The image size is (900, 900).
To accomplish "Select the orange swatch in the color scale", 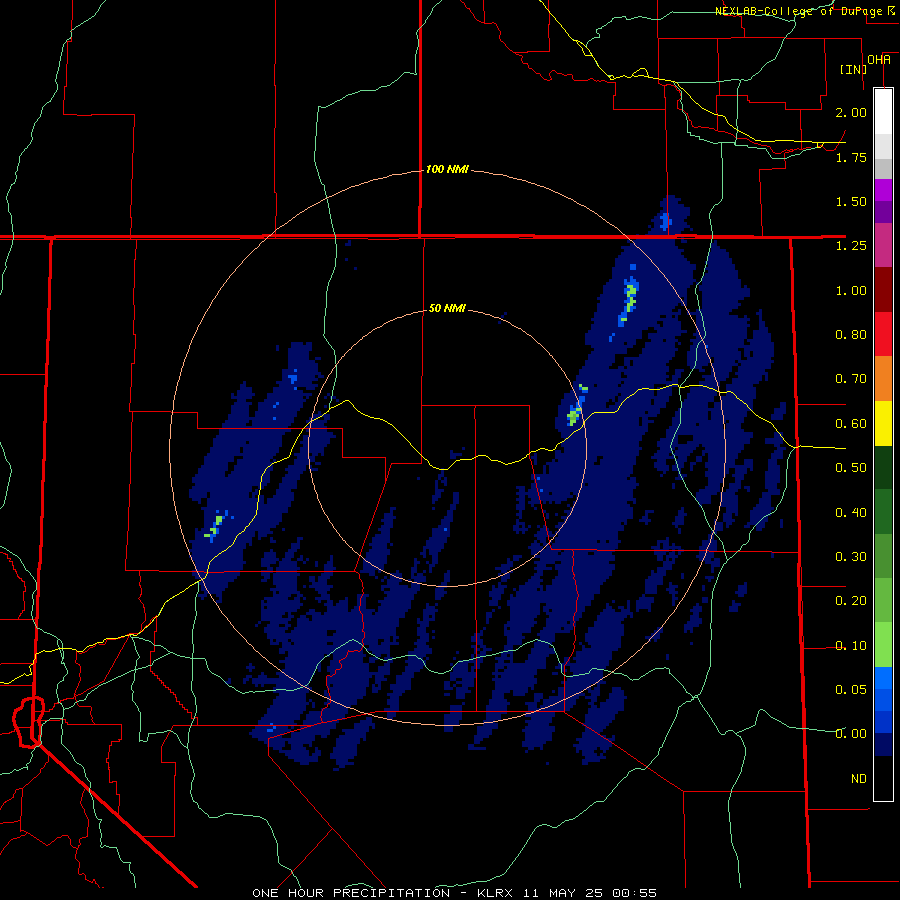I will click(x=883, y=379).
